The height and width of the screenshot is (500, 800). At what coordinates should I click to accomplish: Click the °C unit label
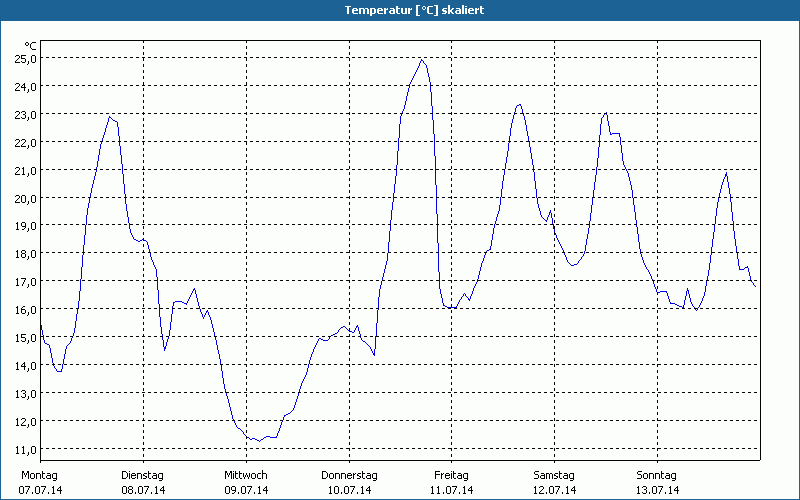31,46
